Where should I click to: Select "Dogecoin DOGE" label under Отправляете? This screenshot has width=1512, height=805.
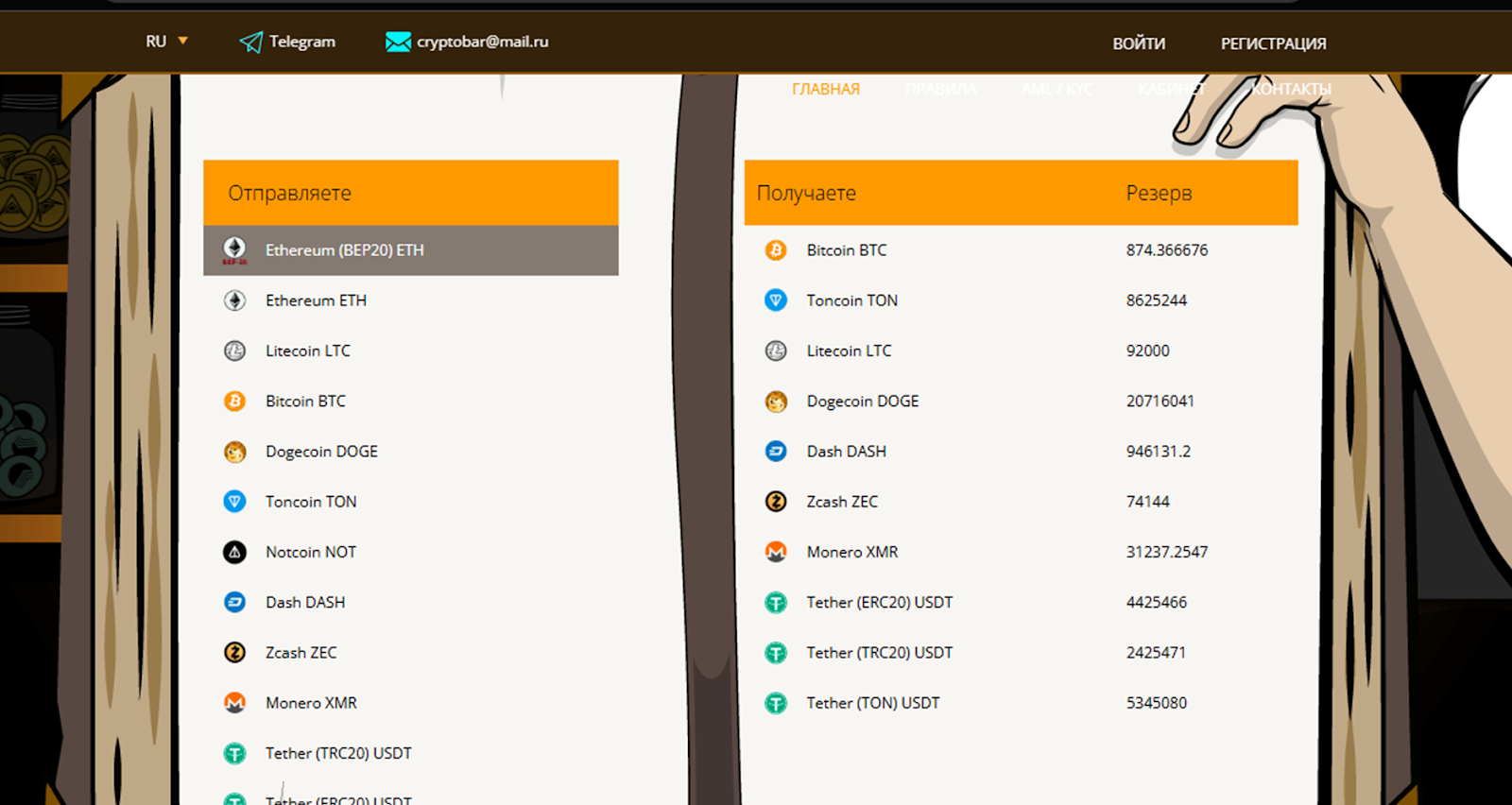321,452
